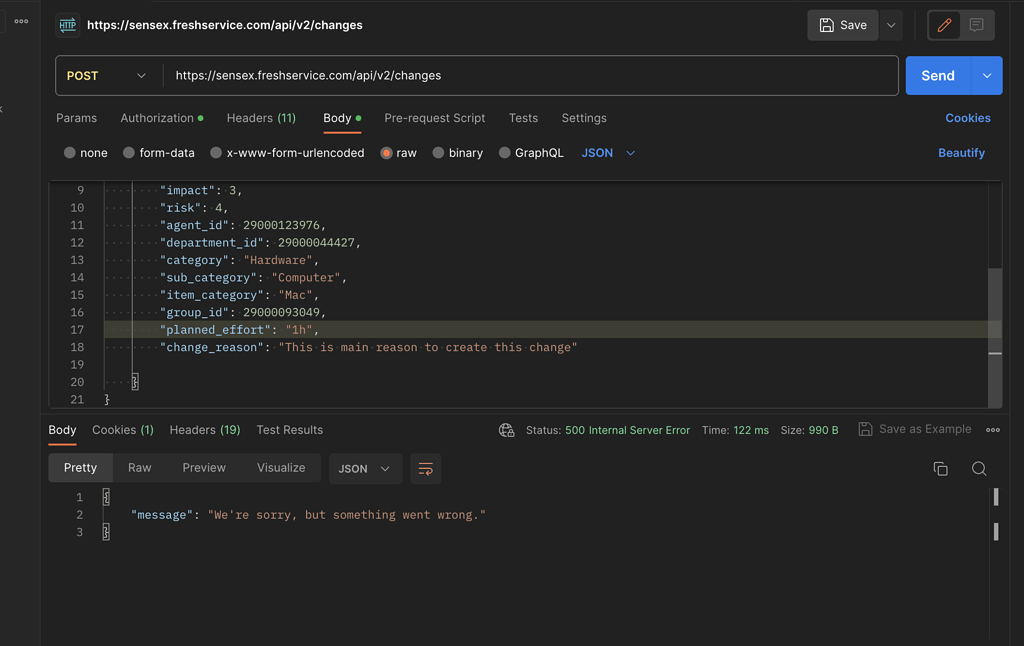Click the network globe icon

(x=507, y=430)
